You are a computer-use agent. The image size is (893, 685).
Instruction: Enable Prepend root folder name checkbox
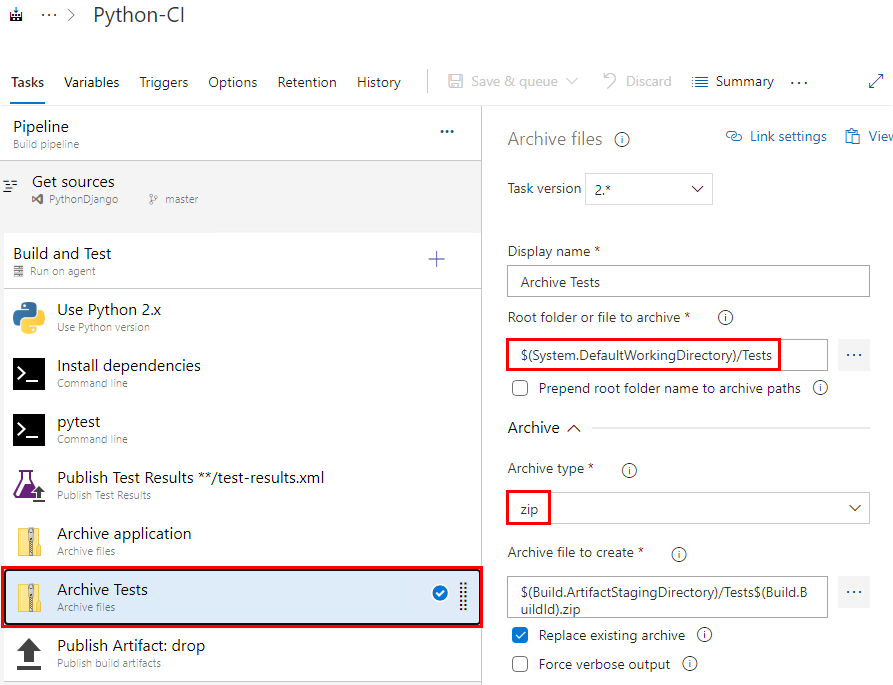pyautogui.click(x=520, y=388)
